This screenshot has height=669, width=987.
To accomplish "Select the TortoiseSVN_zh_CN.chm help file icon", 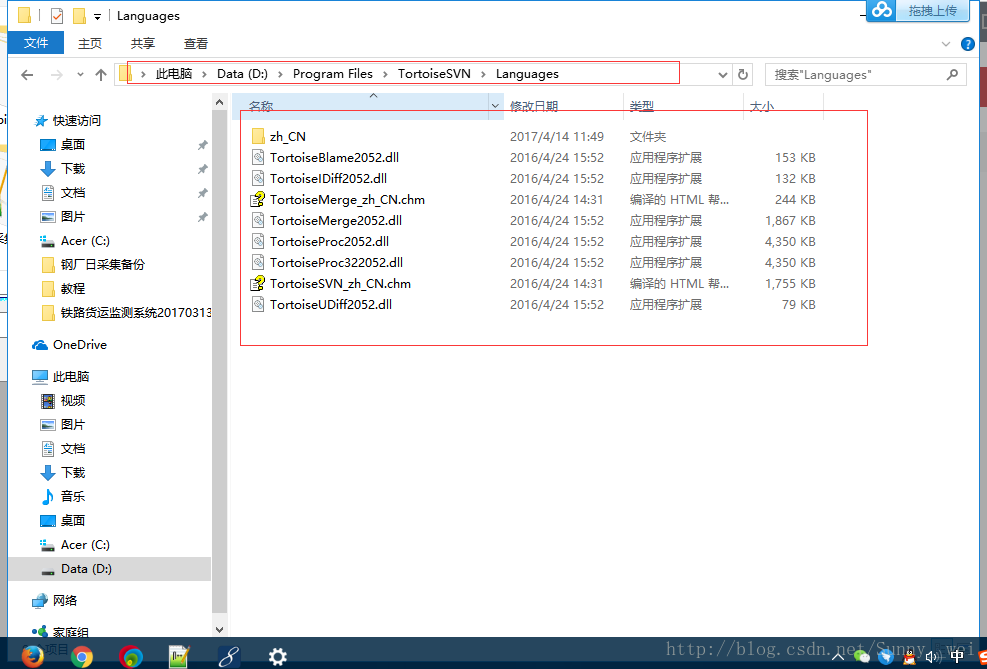I will (257, 284).
